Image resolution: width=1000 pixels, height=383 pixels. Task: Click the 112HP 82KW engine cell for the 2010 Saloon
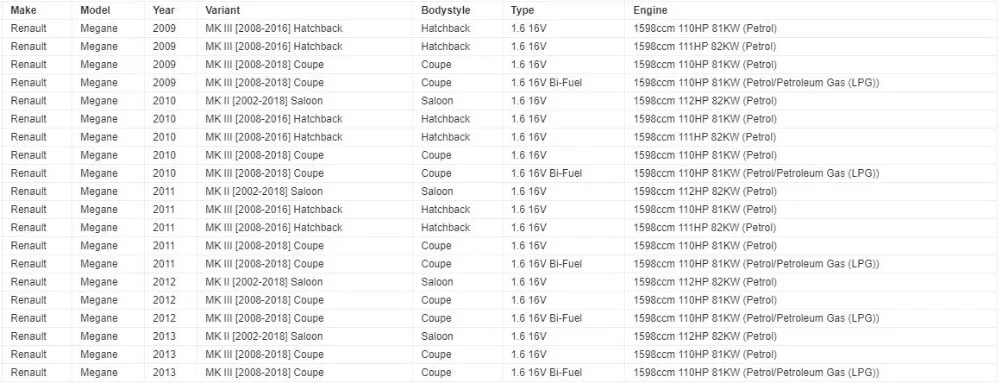tap(705, 101)
